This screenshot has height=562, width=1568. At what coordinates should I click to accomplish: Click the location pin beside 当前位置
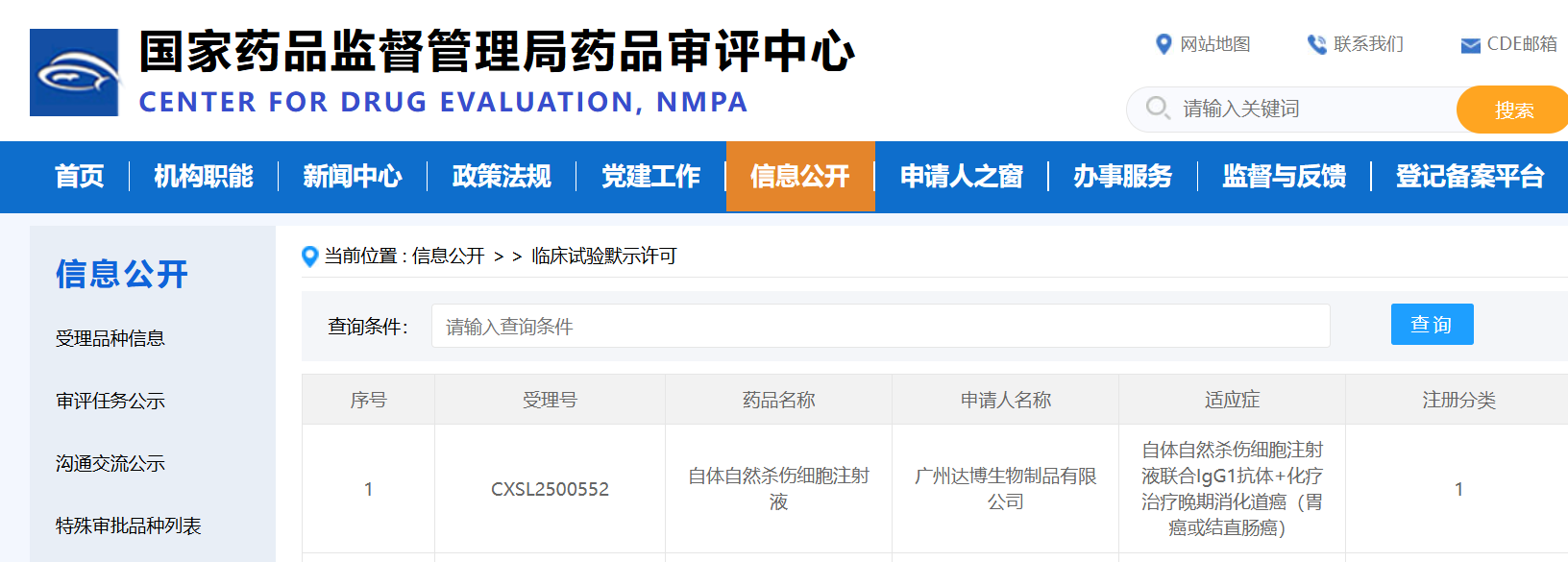pos(309,257)
